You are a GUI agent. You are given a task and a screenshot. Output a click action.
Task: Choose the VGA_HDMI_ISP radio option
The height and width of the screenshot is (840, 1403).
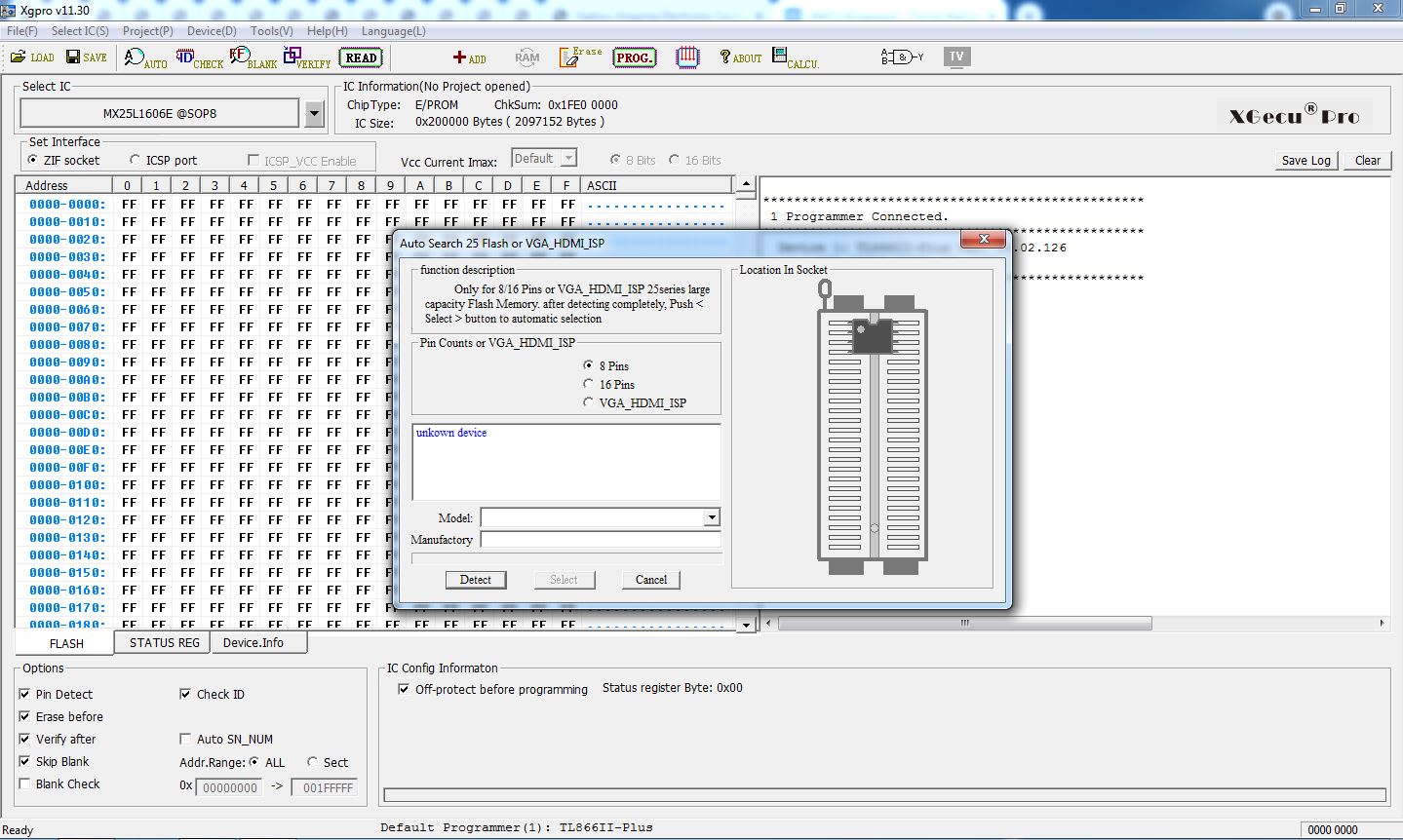click(x=589, y=402)
